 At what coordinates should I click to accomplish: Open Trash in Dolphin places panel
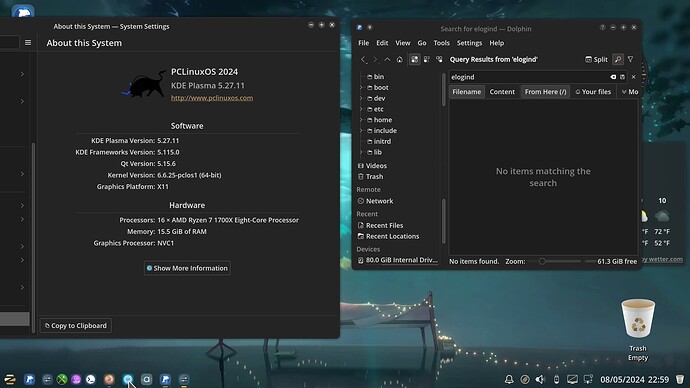[370, 176]
